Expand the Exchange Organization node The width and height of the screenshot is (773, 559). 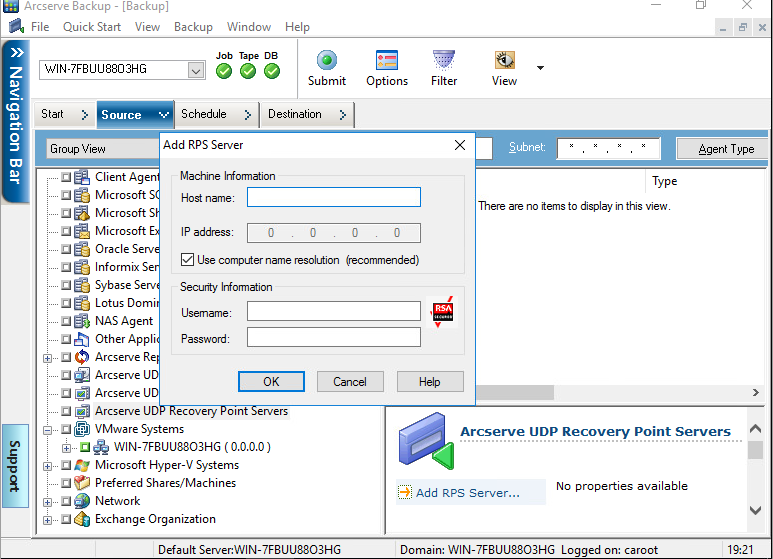[47, 520]
